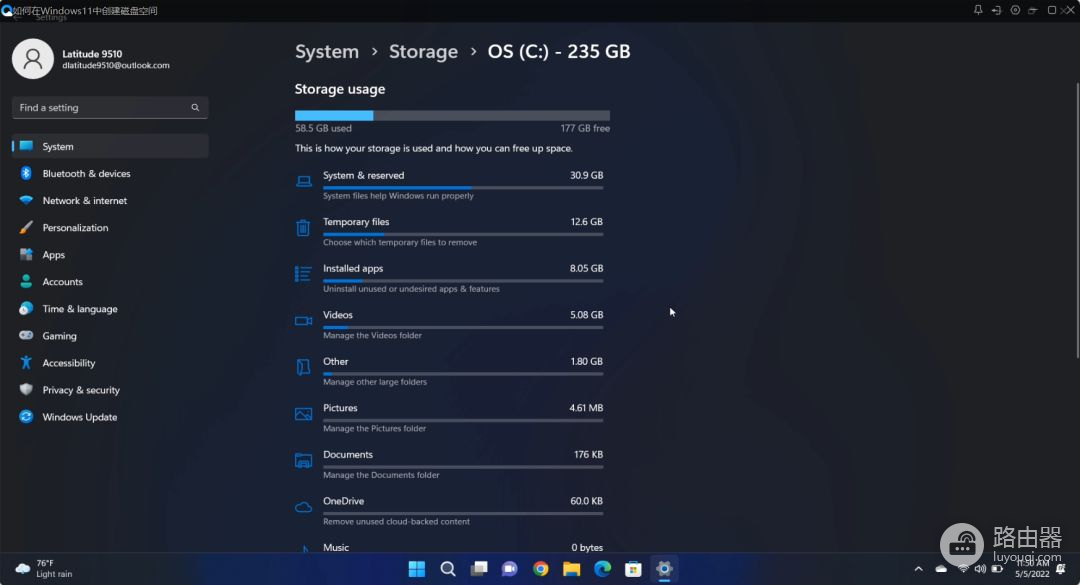Screen dimensions: 1080x585
Task: Click the OneDrive cloud icon
Action: [303, 507]
